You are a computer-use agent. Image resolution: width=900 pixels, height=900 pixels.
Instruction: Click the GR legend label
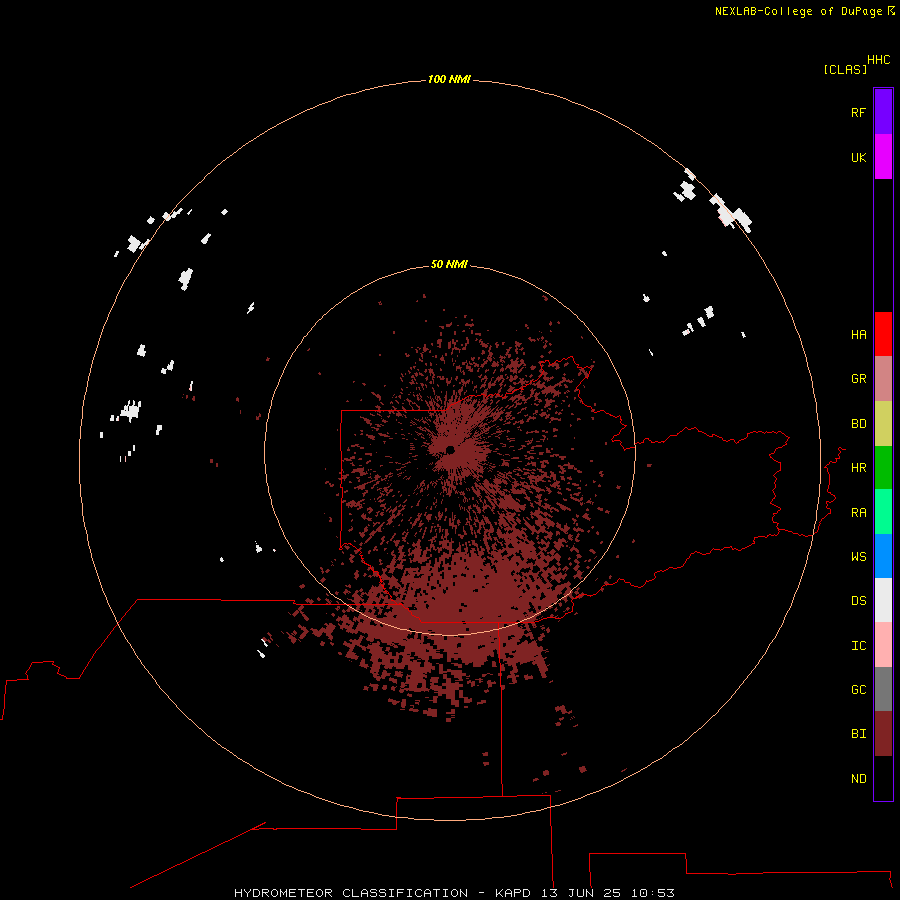pos(858,379)
